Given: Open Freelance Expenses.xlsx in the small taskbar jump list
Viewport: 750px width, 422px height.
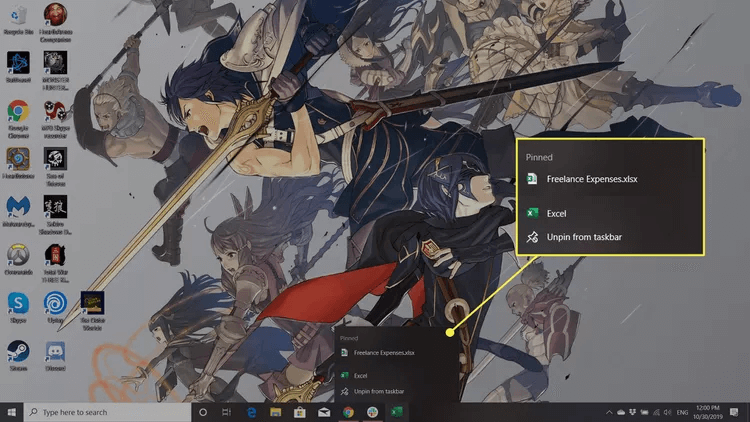Looking at the screenshot, I should [378, 353].
